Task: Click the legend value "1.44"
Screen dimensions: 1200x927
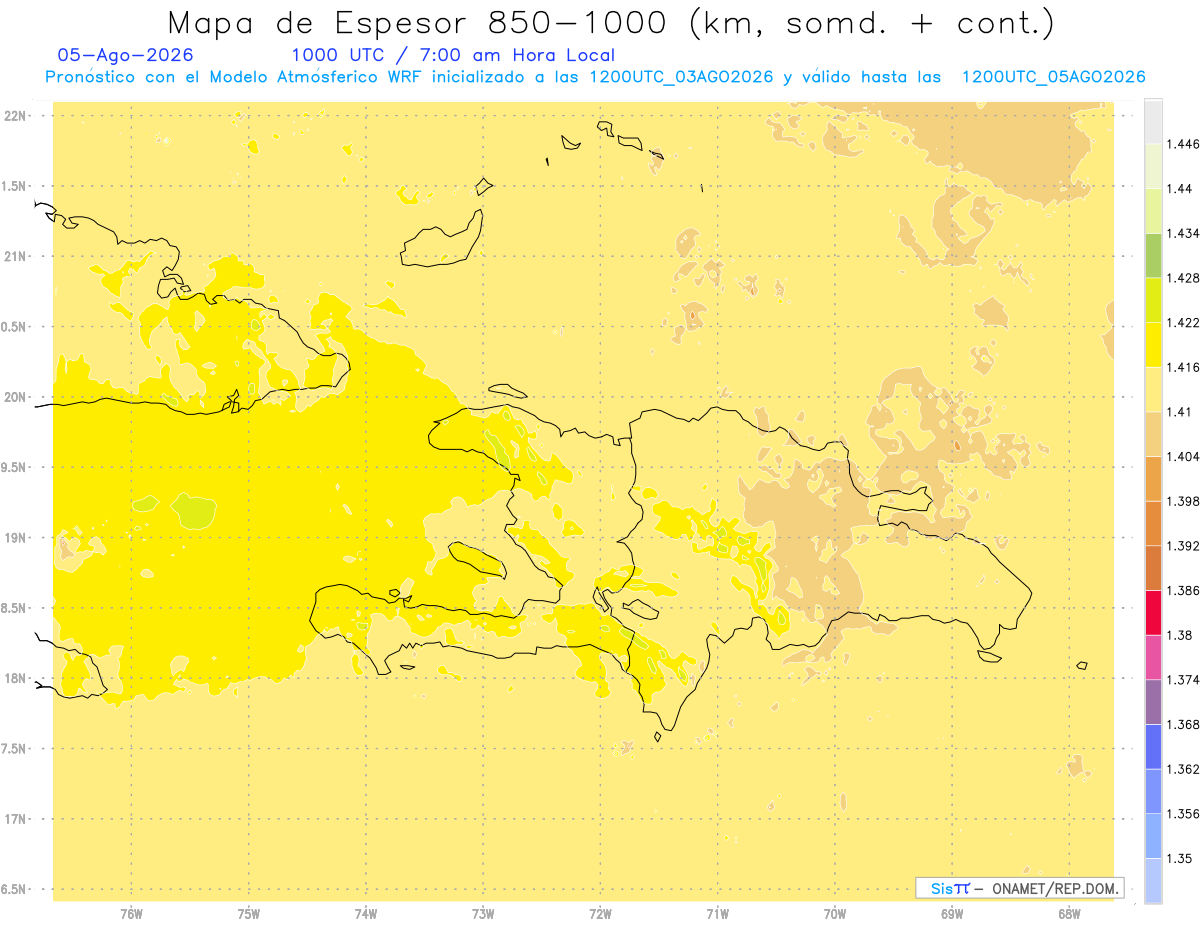Action: (x=1179, y=189)
